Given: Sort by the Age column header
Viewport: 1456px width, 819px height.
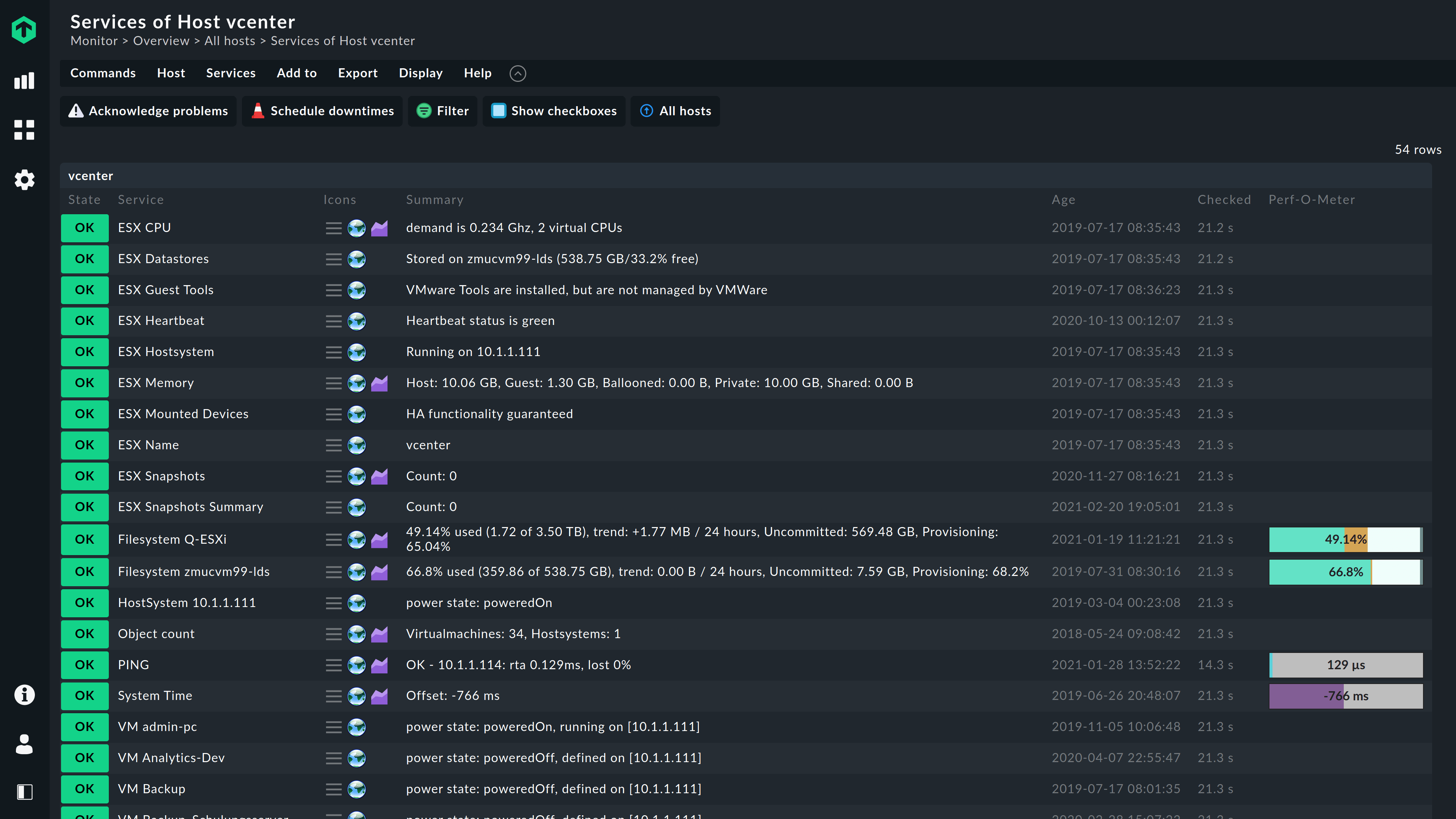Looking at the screenshot, I should pos(1063,199).
